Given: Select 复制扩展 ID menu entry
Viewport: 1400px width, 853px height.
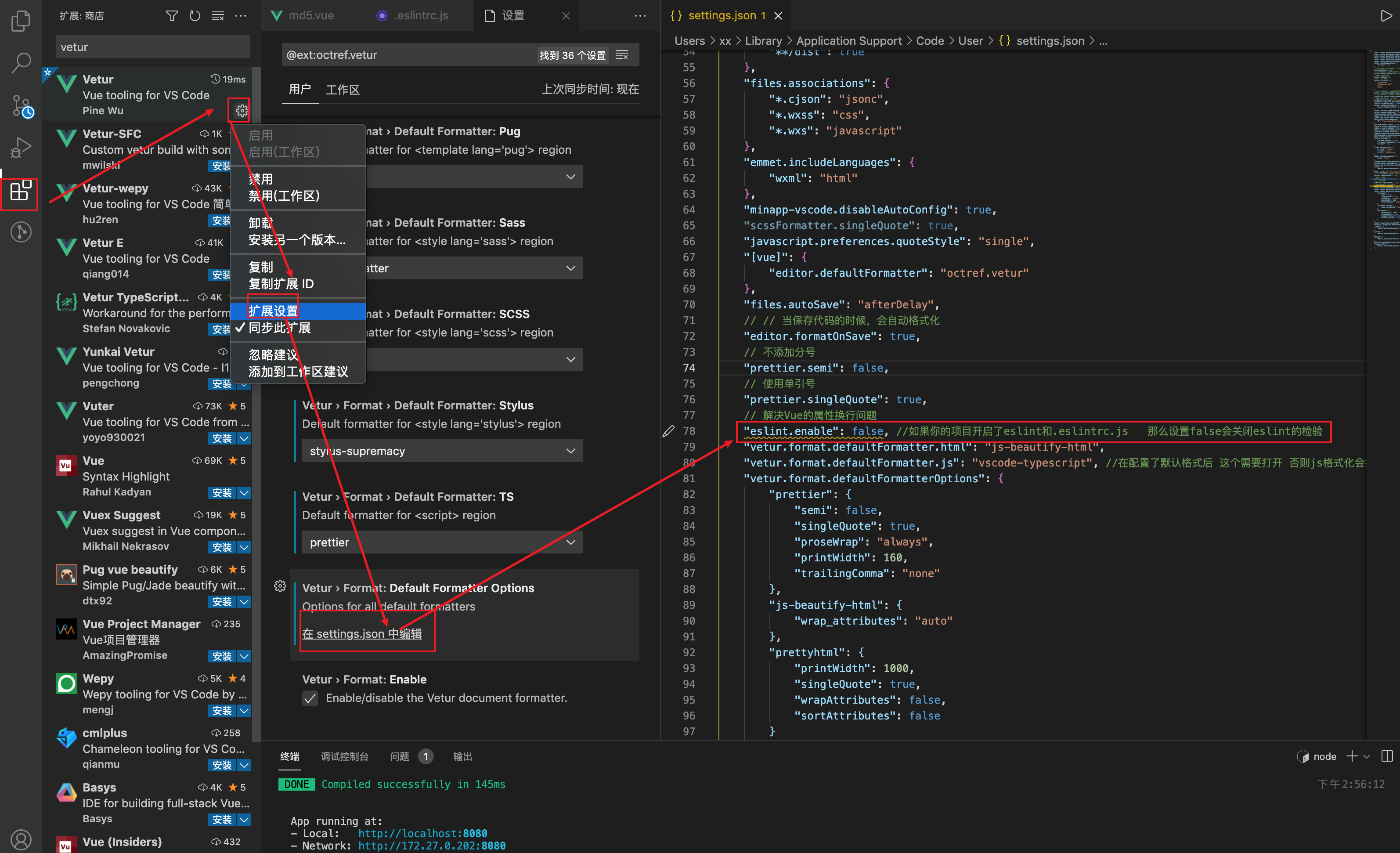Looking at the screenshot, I should pos(298,284).
